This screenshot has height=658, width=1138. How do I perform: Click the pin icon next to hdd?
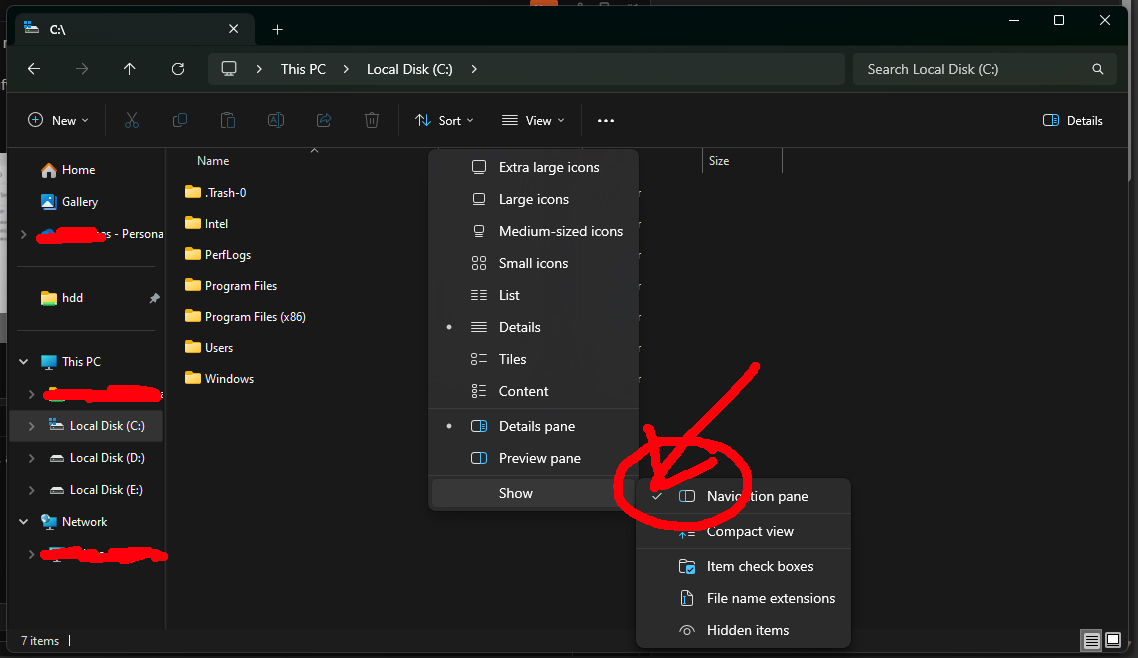[154, 298]
